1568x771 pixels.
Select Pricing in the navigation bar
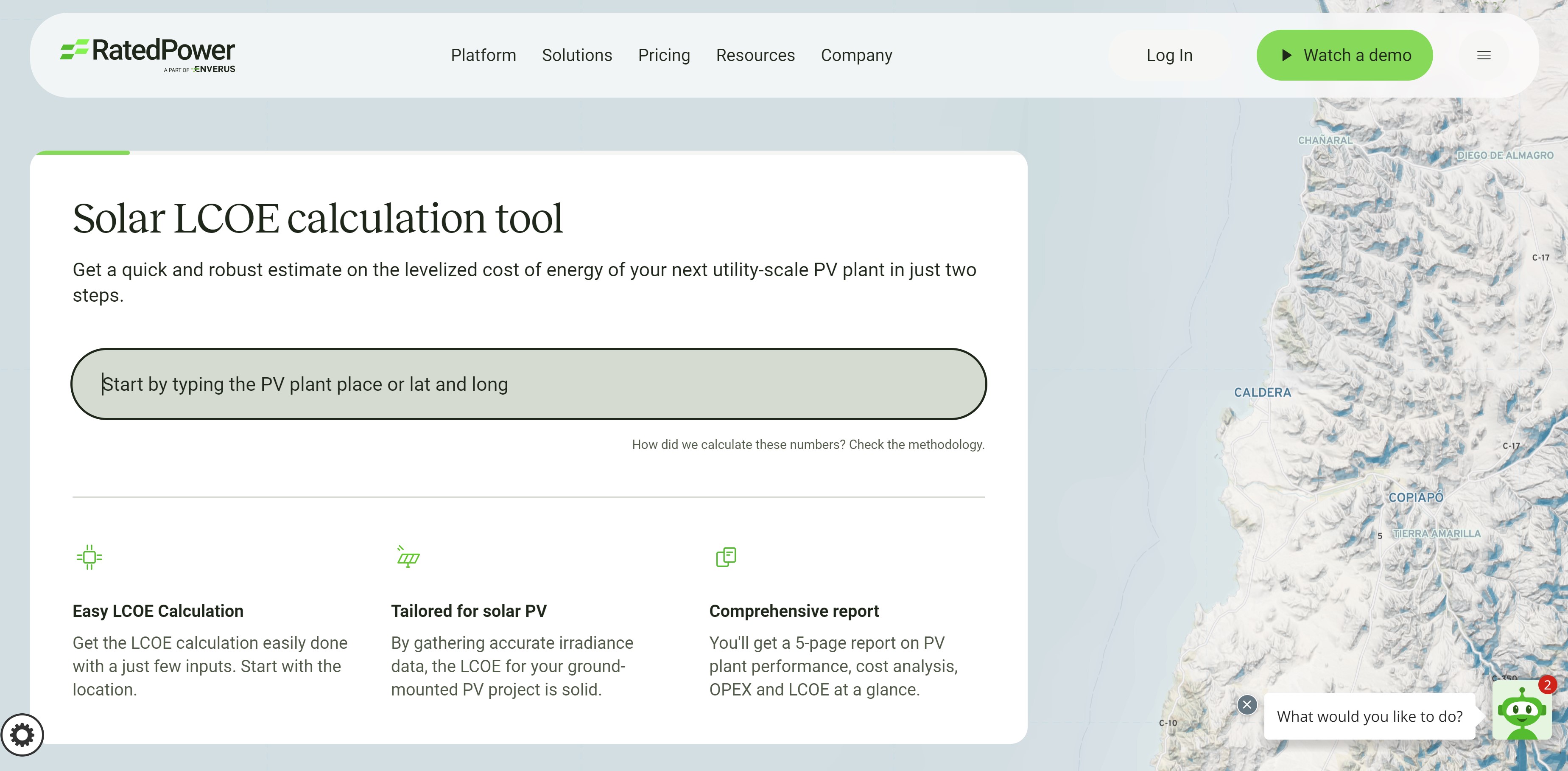pyautogui.click(x=664, y=55)
